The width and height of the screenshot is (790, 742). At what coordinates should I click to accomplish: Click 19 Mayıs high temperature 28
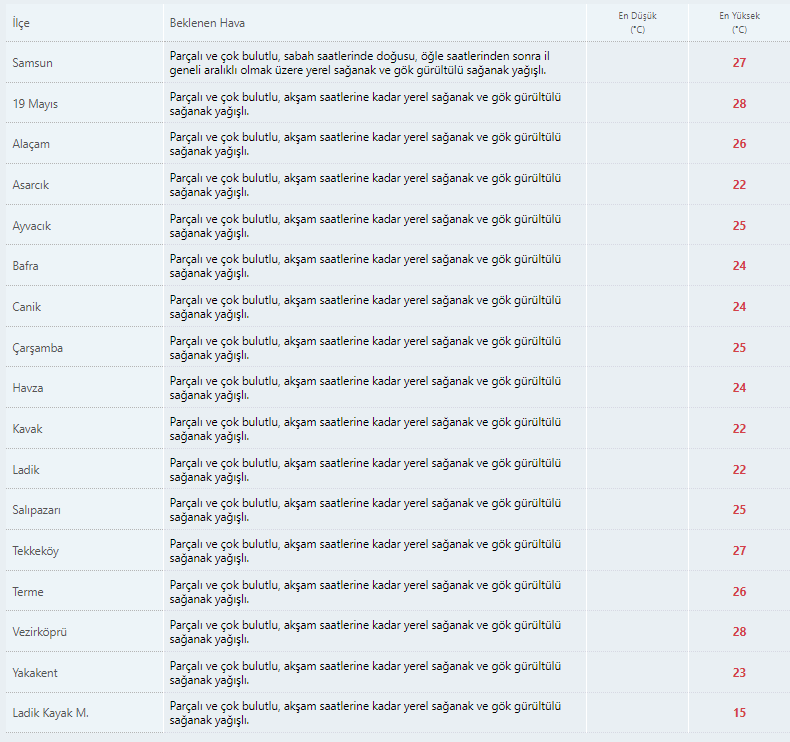[739, 104]
